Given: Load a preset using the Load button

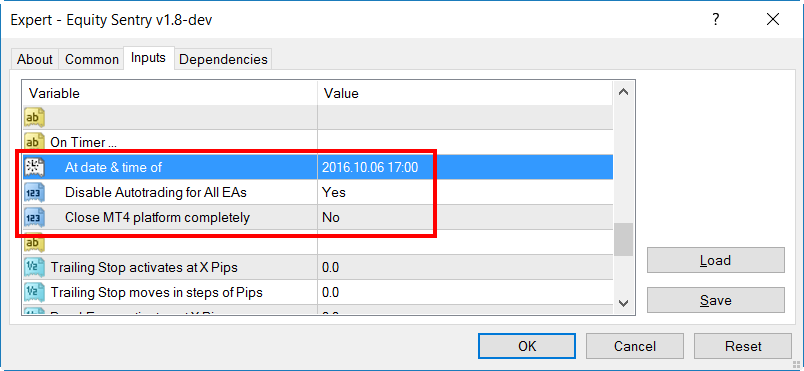Looking at the screenshot, I should (x=715, y=260).
